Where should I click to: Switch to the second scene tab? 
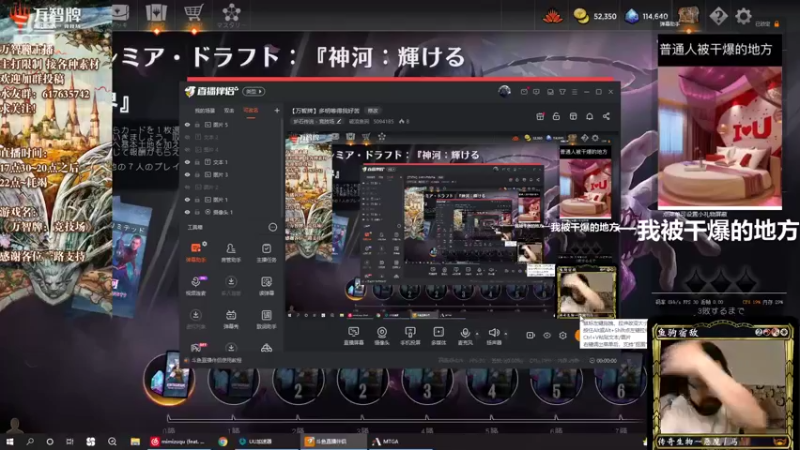tap(229, 111)
